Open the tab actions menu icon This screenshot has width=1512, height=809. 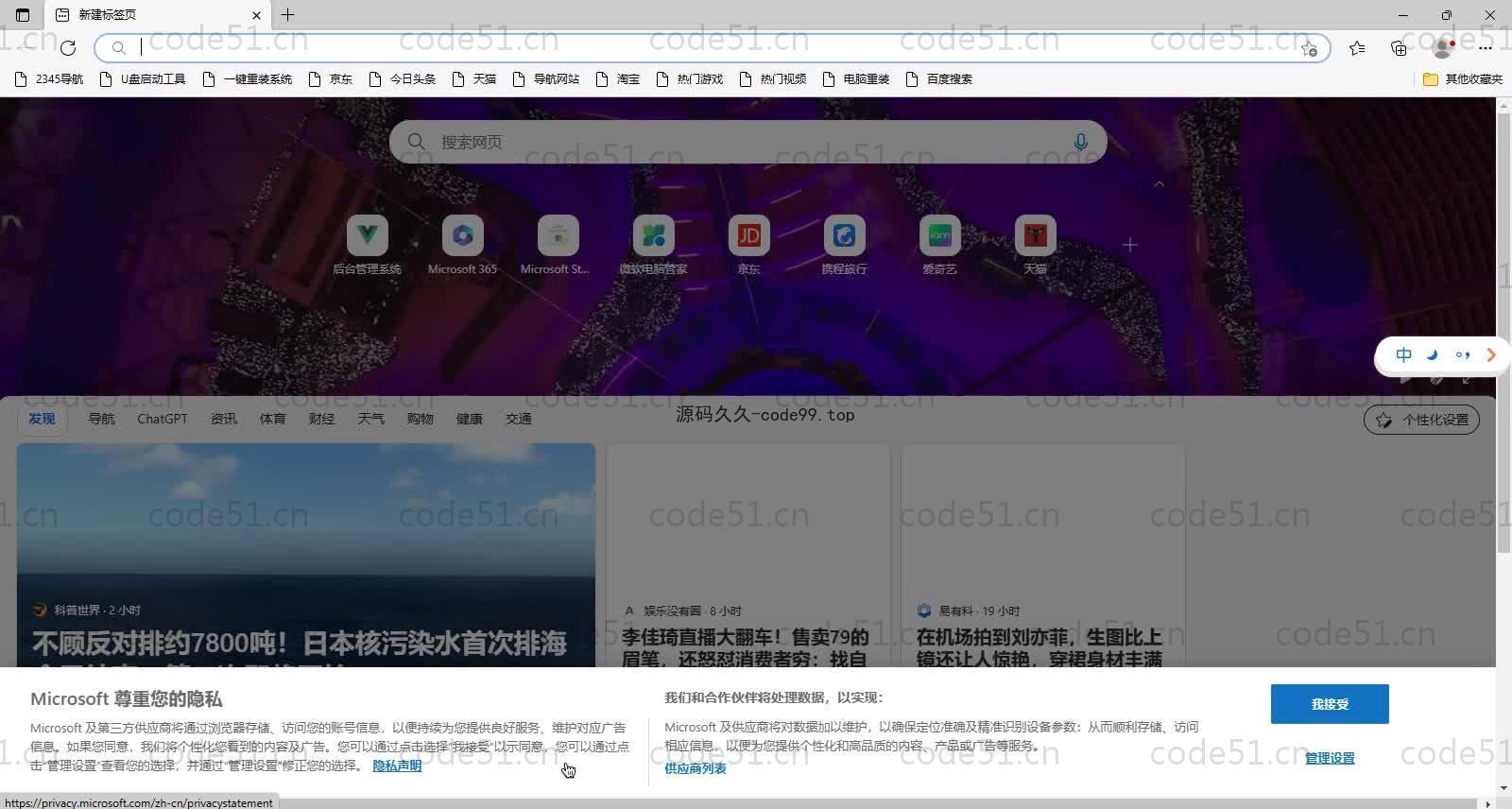(x=23, y=15)
